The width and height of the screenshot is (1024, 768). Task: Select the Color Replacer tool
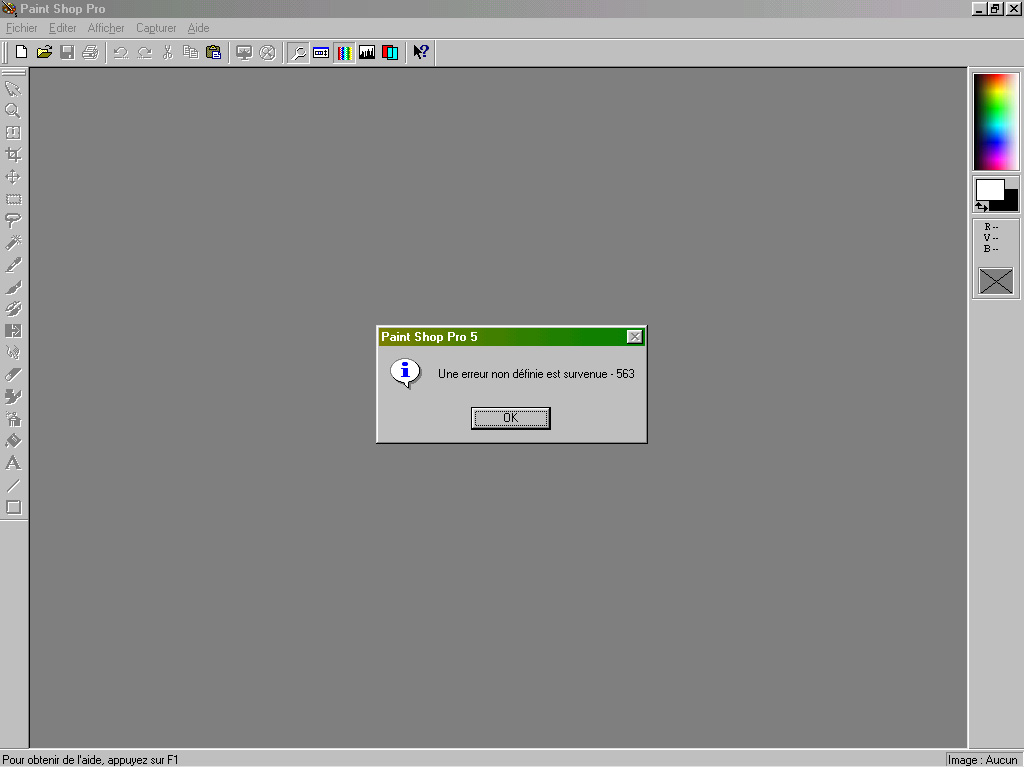(13, 331)
